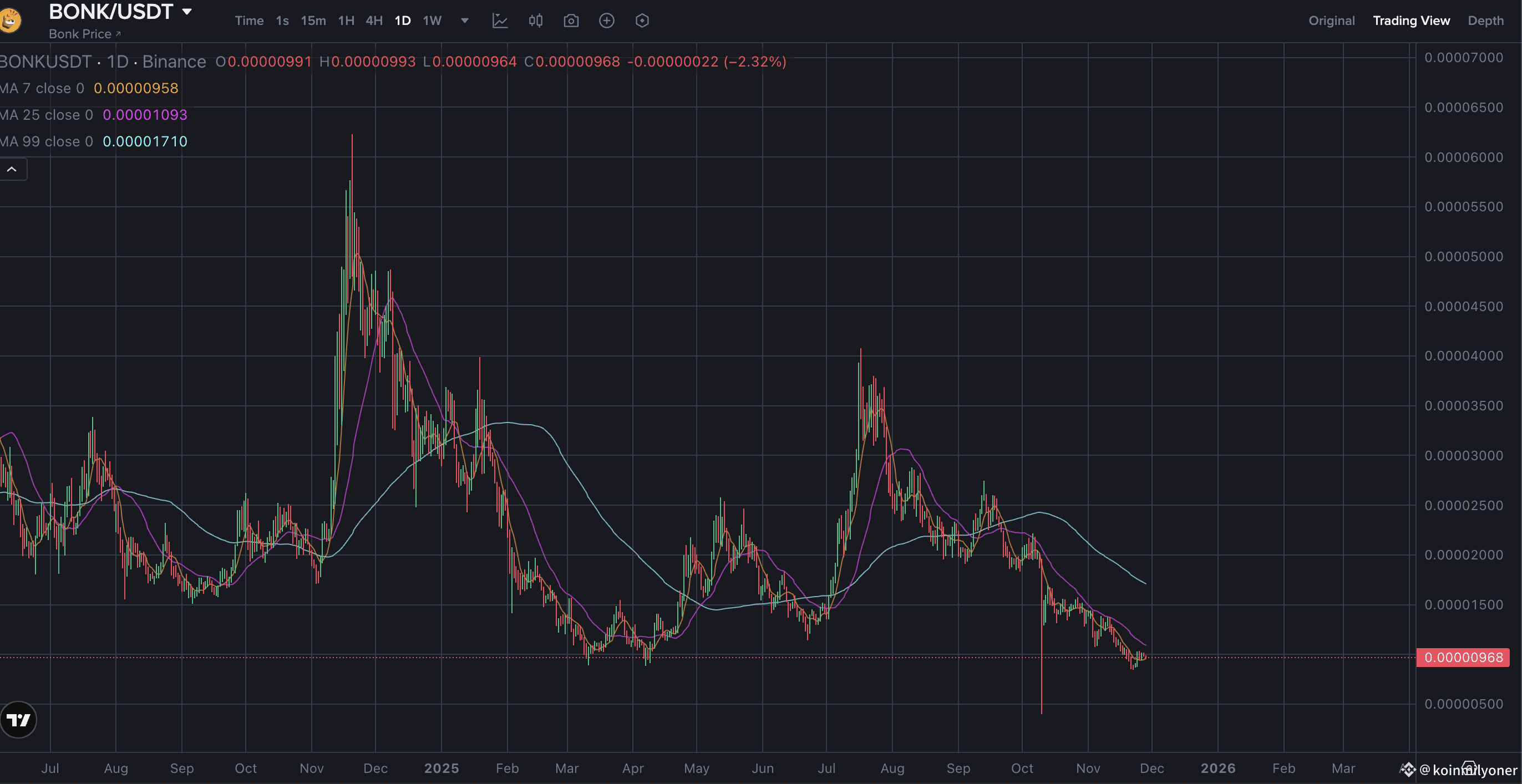Screen dimensions: 1522x784
Task: Switch to the Original chart tab
Action: (x=1331, y=21)
